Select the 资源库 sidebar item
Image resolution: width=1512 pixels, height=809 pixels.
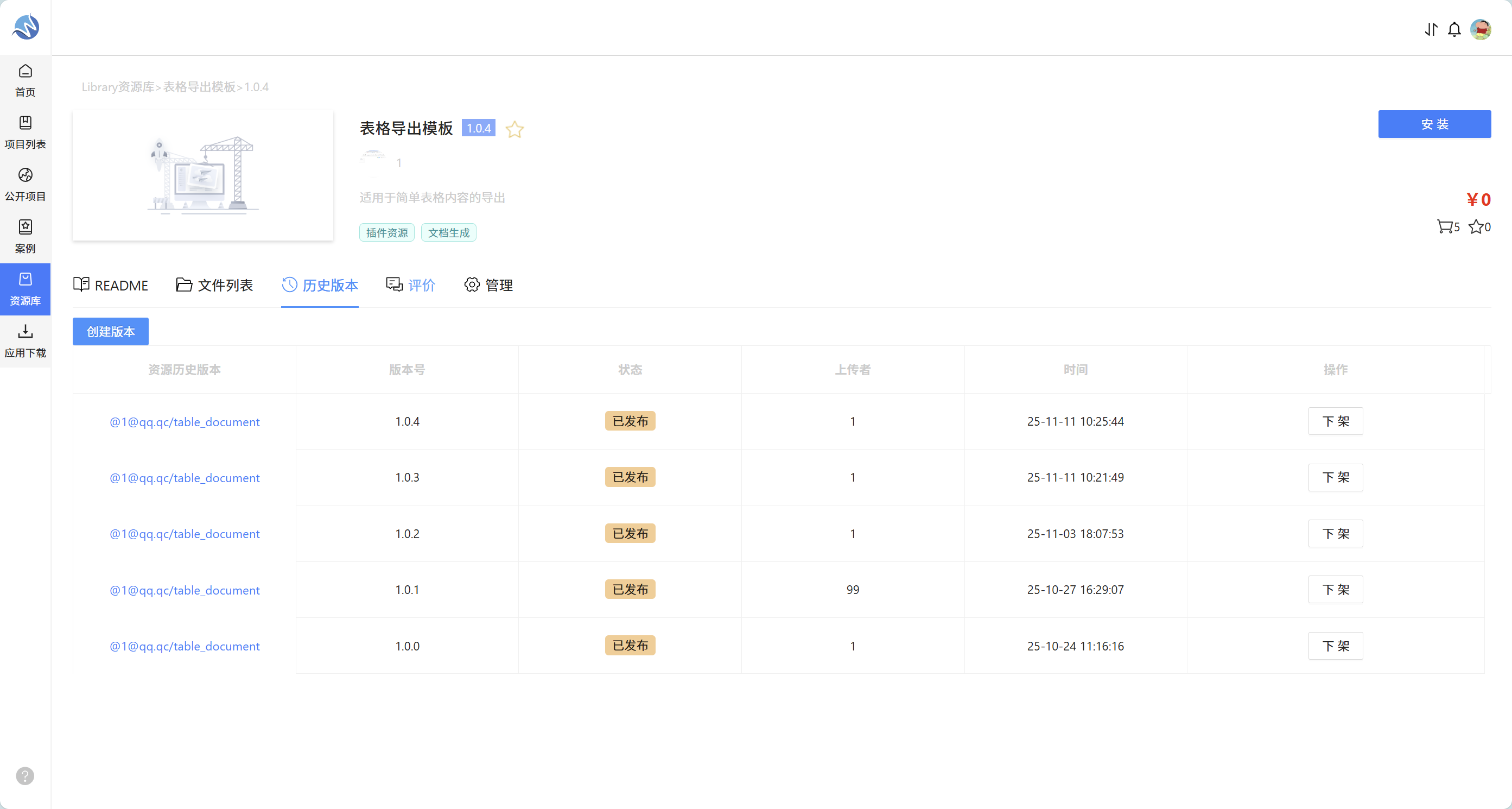[26, 289]
